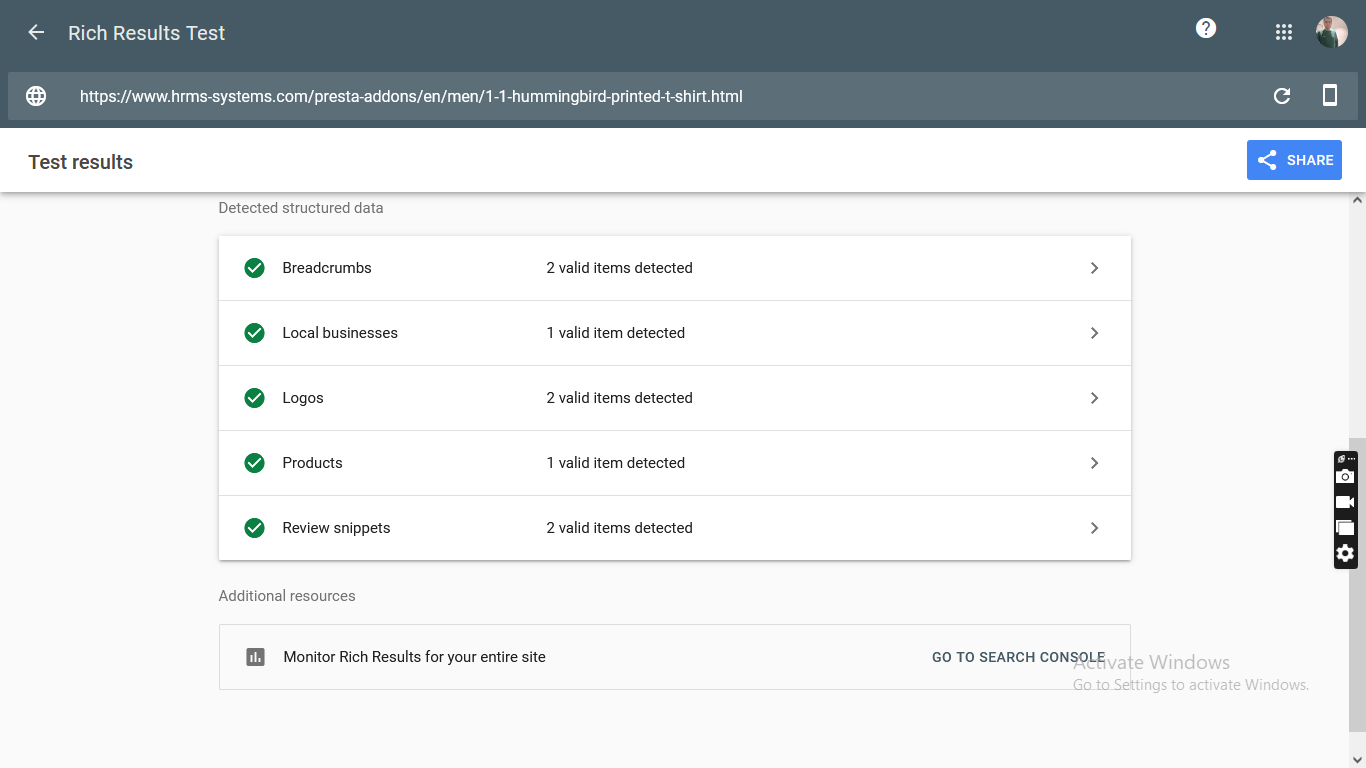The width and height of the screenshot is (1366, 768).
Task: Expand the Breadcrumbs row chevron
Action: 1094,268
